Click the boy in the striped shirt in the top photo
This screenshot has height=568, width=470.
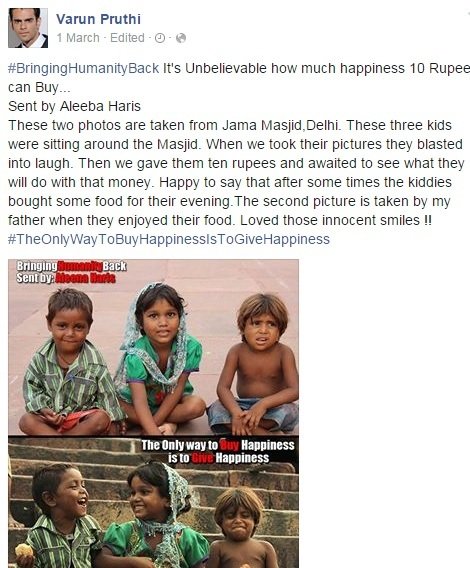tap(69, 362)
